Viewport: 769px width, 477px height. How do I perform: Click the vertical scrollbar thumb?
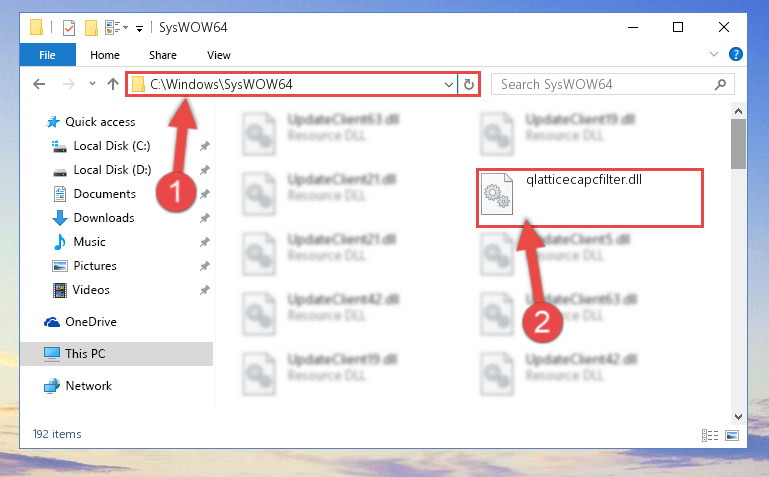(738, 144)
